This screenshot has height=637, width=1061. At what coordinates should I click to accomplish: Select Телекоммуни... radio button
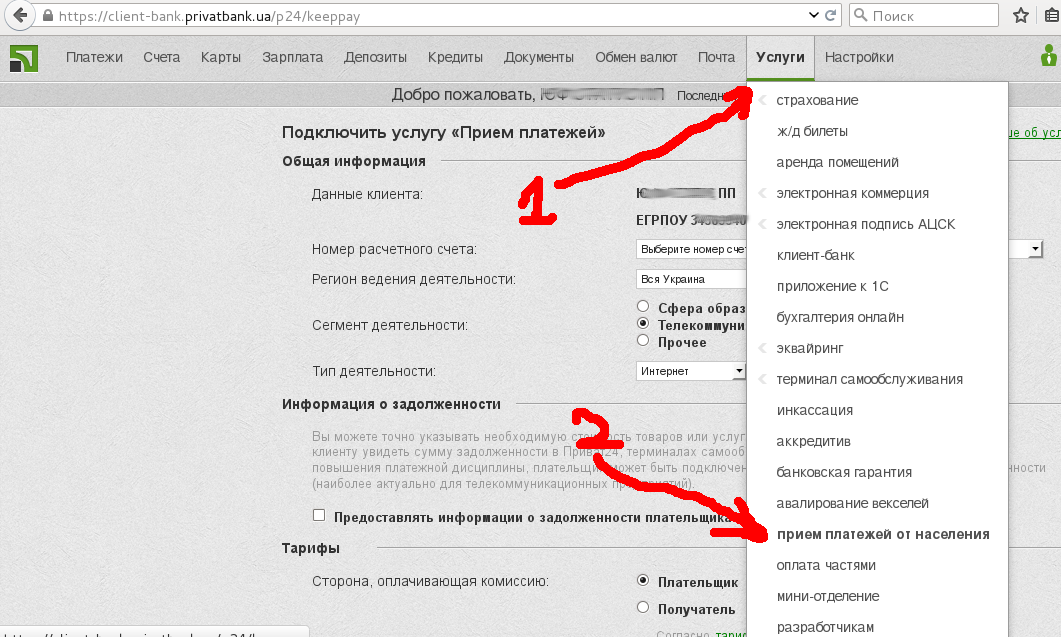643,323
